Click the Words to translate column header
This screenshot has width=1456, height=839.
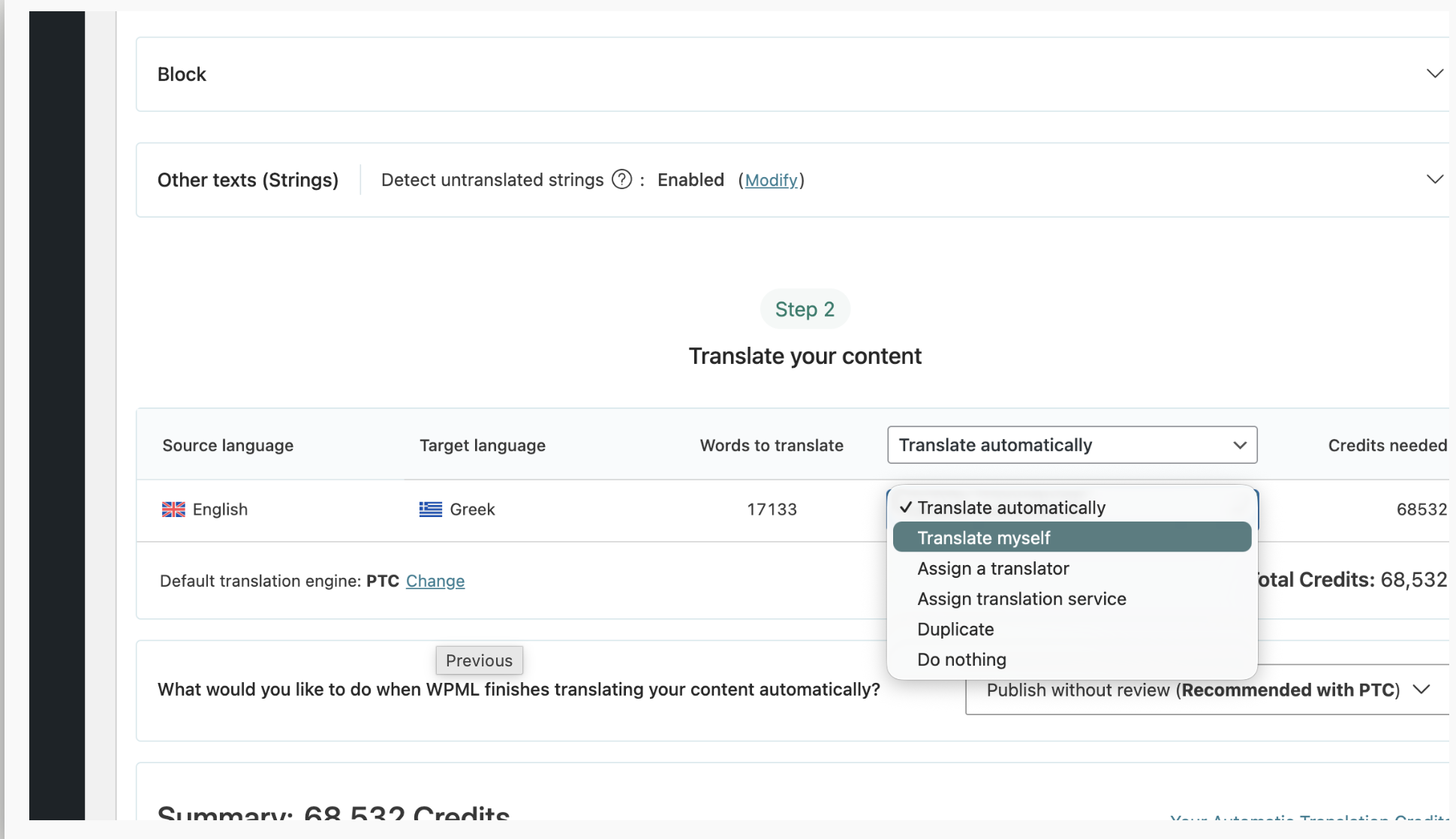coord(772,446)
